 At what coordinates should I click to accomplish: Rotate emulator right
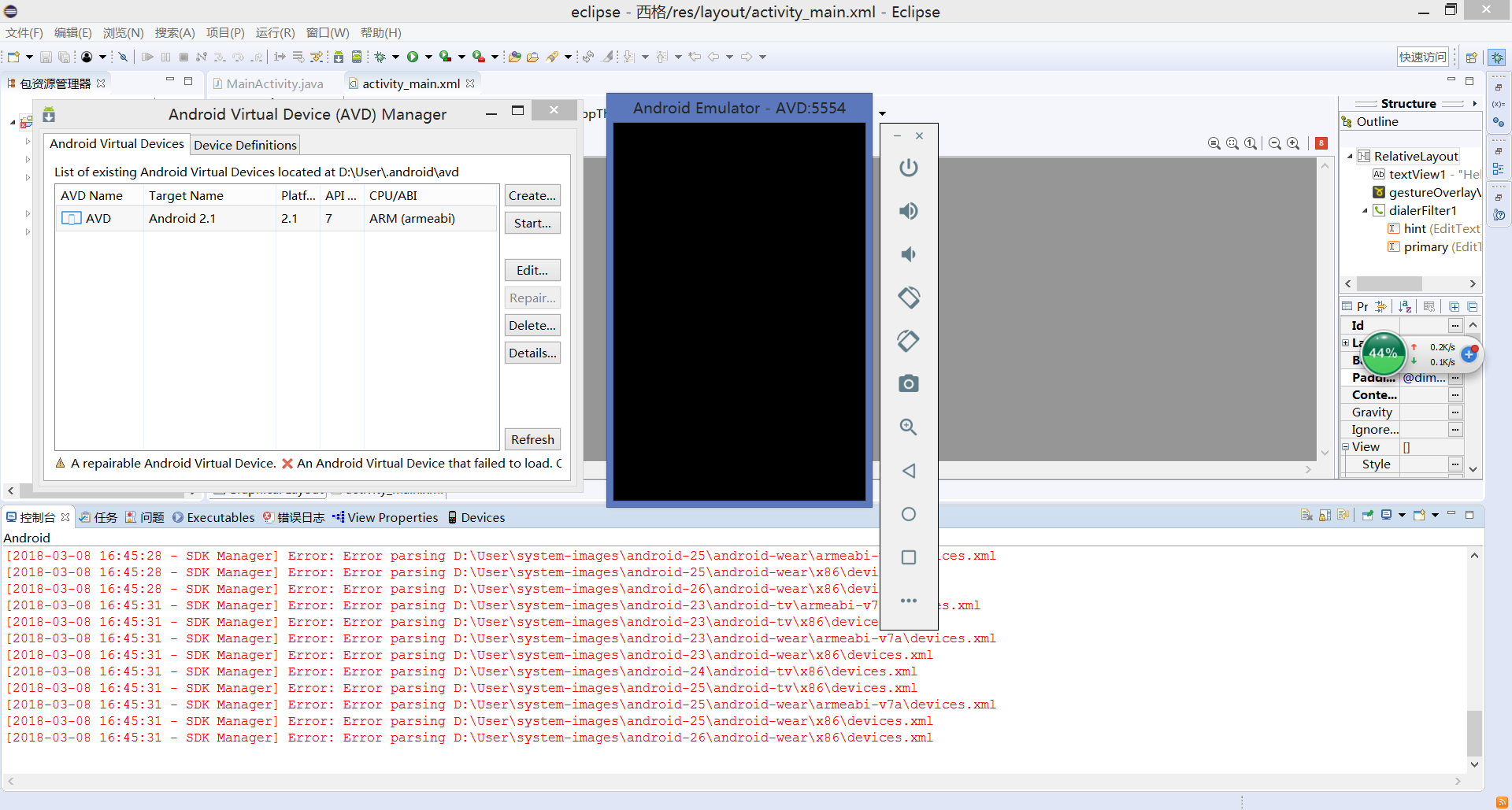click(908, 341)
